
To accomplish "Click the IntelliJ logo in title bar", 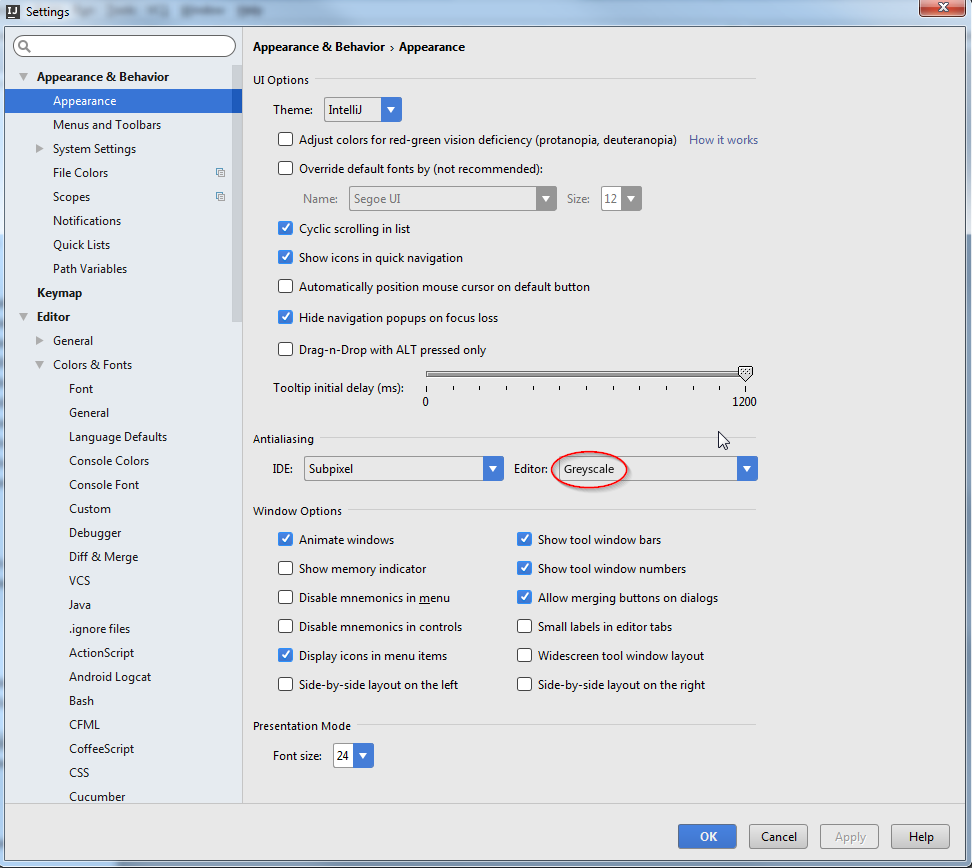I will 13,12.
